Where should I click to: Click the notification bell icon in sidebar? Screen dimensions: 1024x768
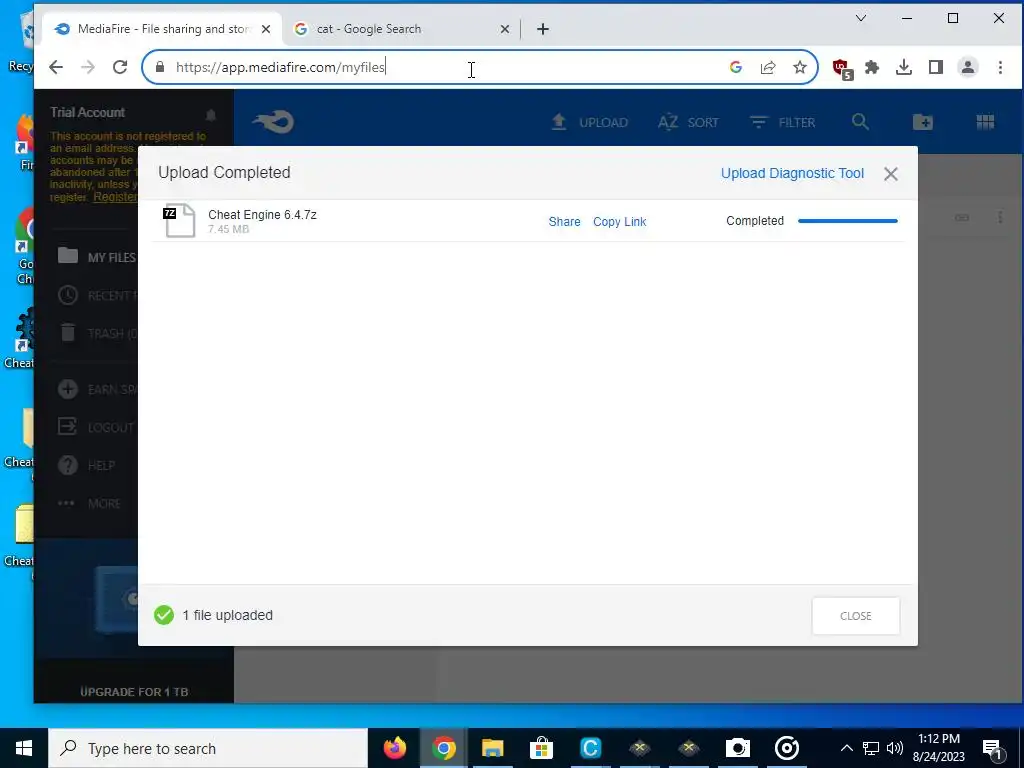click(210, 115)
